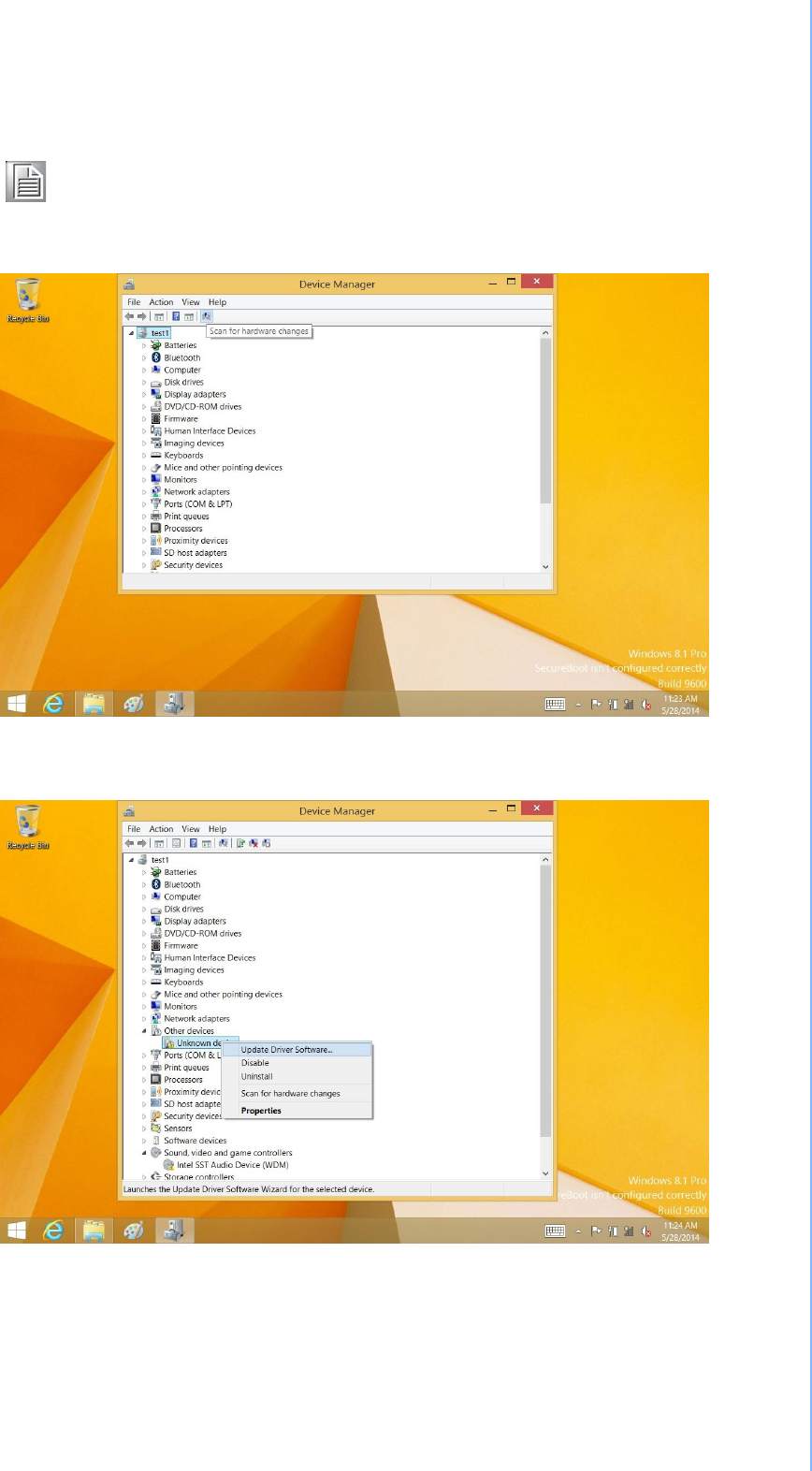
Task: Click the Back arrow in the upper window toolbar
Action: click(x=129, y=316)
